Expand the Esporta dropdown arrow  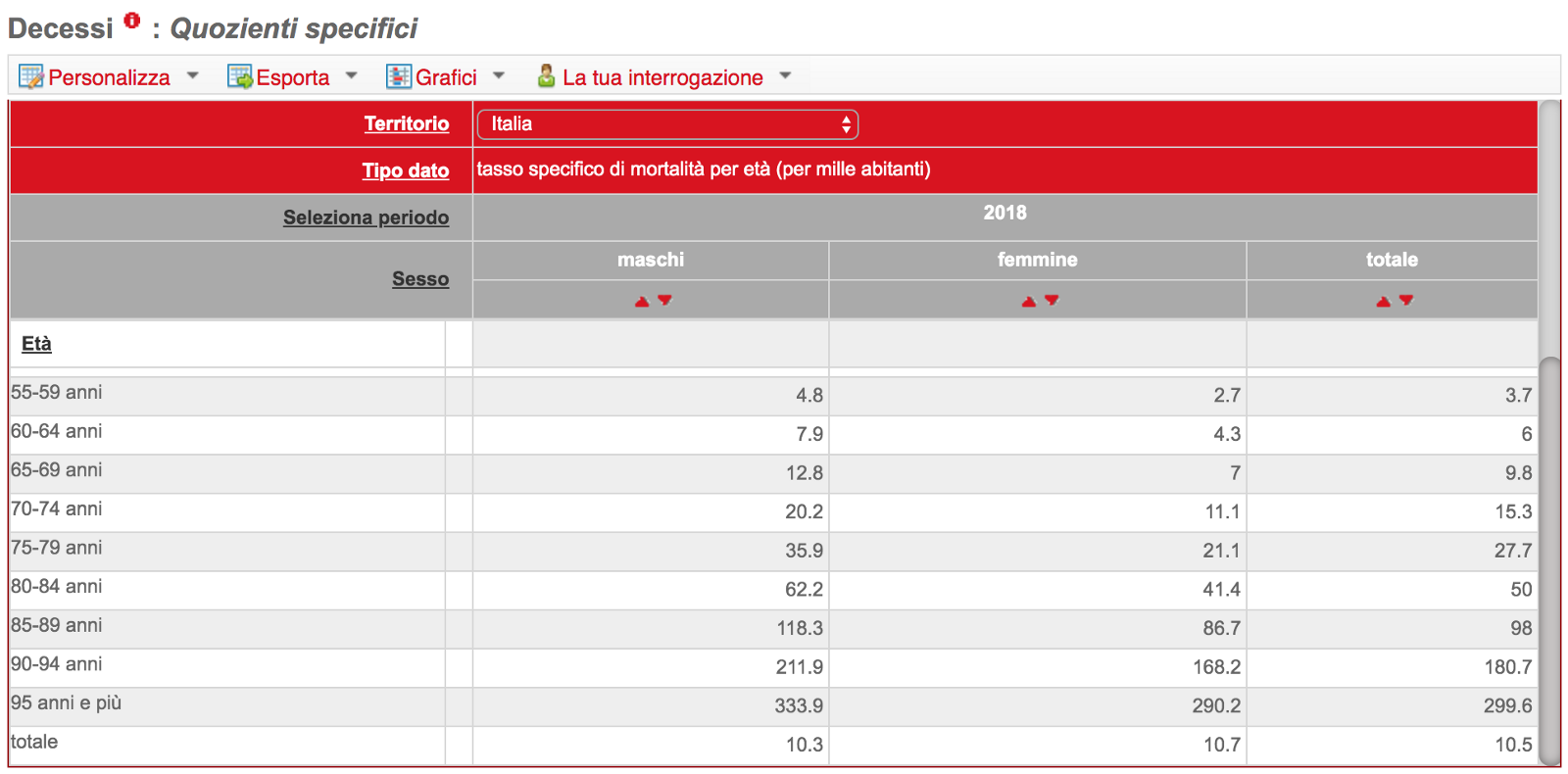tap(352, 75)
